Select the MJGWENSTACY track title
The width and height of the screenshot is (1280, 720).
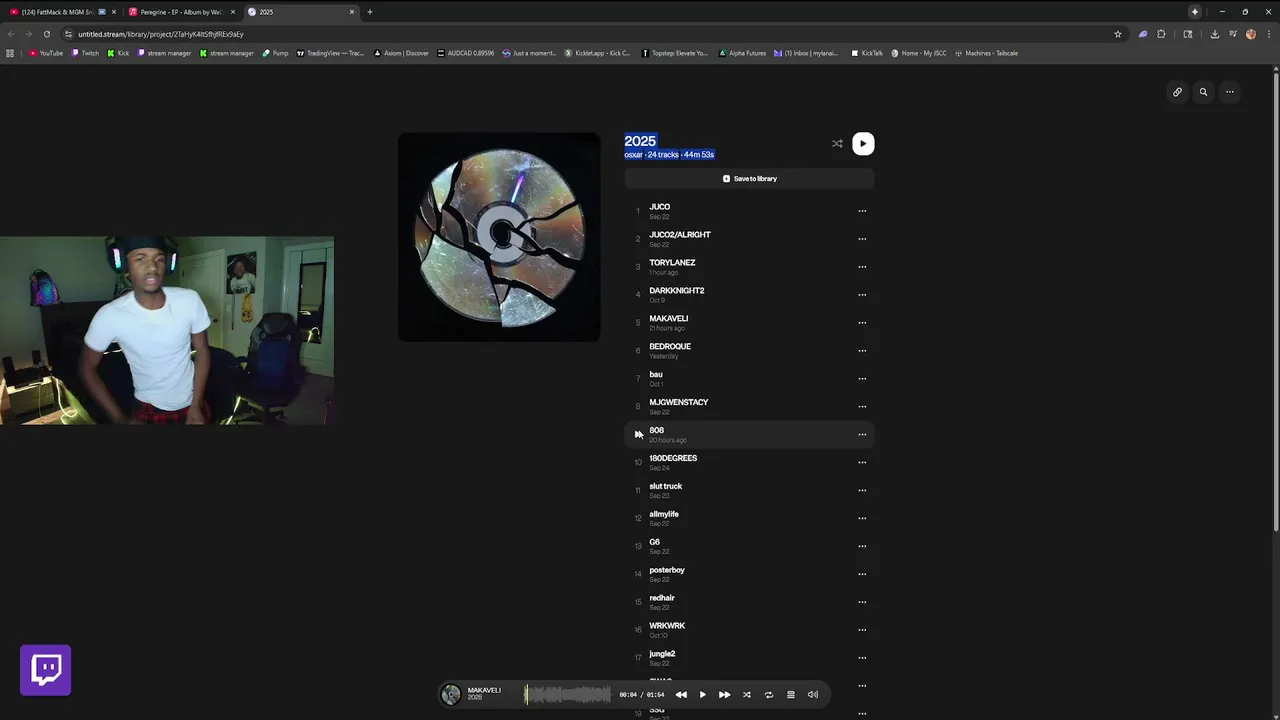pyautogui.click(x=679, y=403)
